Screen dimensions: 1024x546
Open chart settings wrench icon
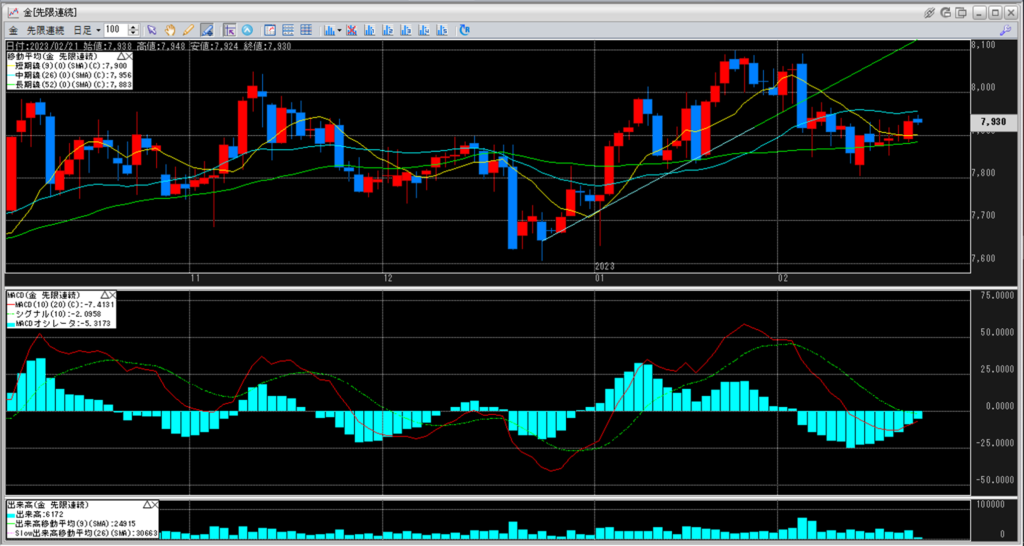[1006, 30]
